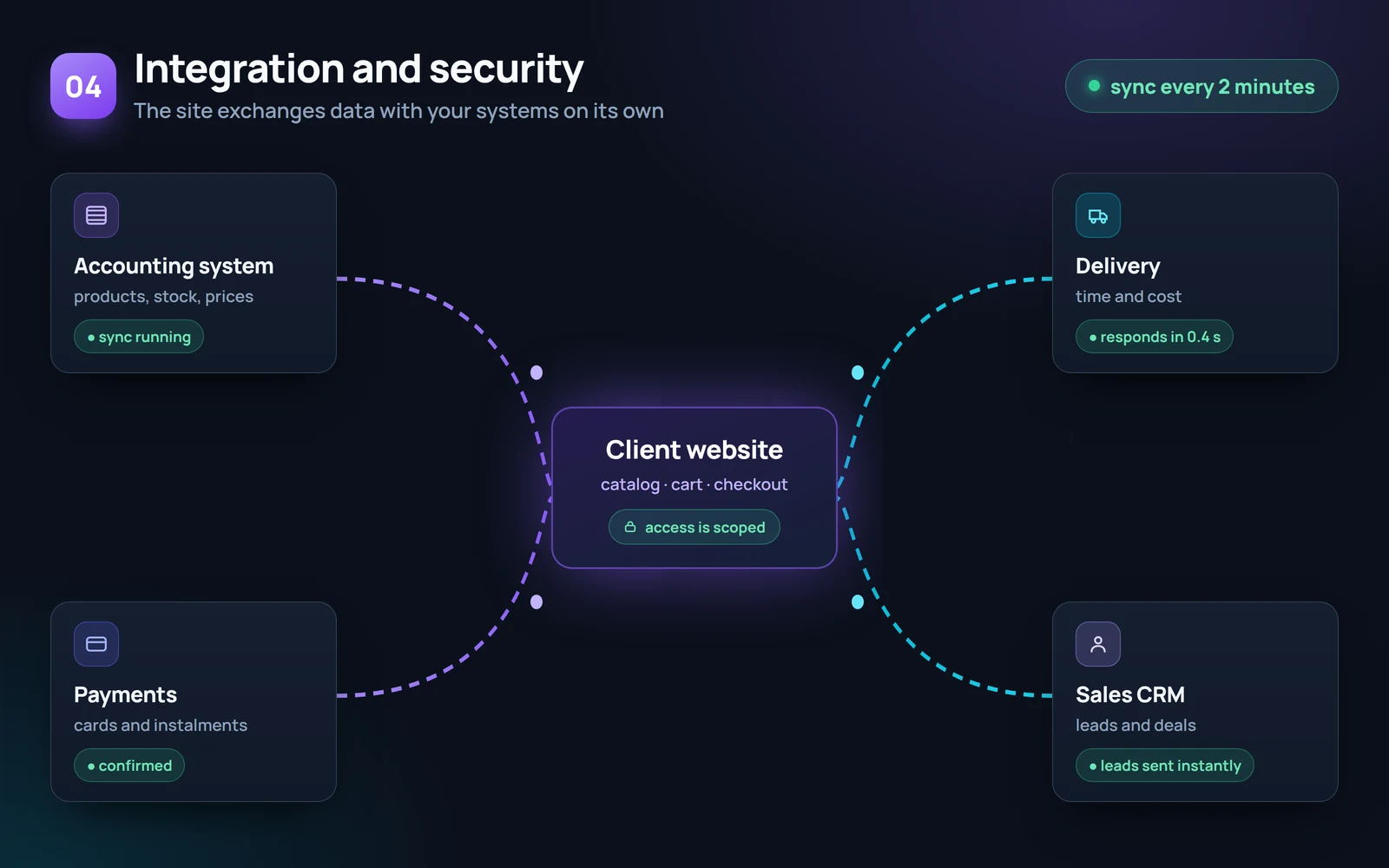This screenshot has height=868, width=1389.
Task: Click the lower cyan connector dot
Action: 858,602
